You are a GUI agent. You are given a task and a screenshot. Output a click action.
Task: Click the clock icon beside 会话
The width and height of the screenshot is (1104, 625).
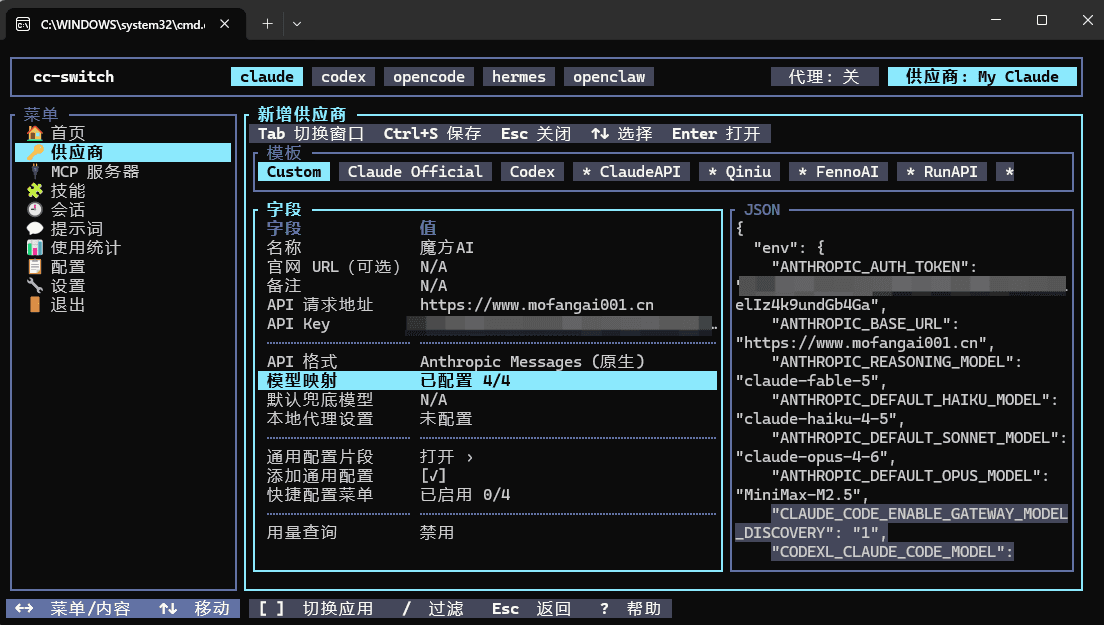coord(34,209)
